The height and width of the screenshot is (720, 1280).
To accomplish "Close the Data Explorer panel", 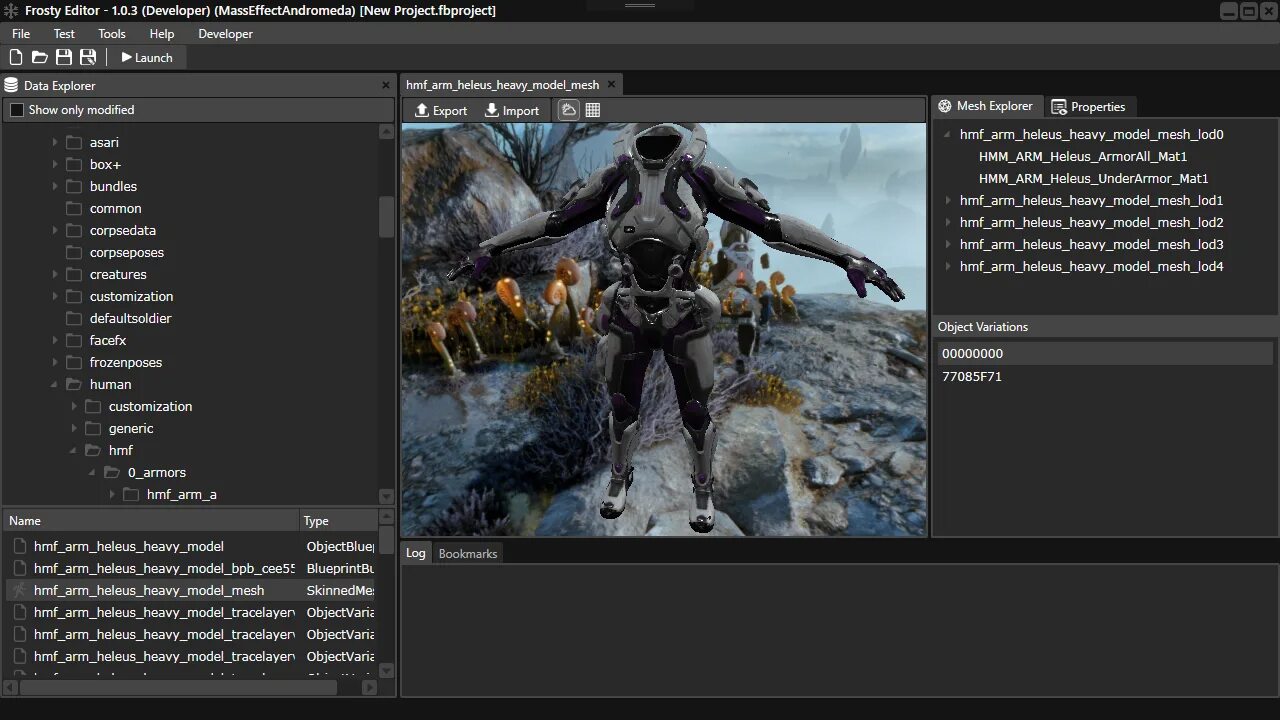I will tap(386, 86).
